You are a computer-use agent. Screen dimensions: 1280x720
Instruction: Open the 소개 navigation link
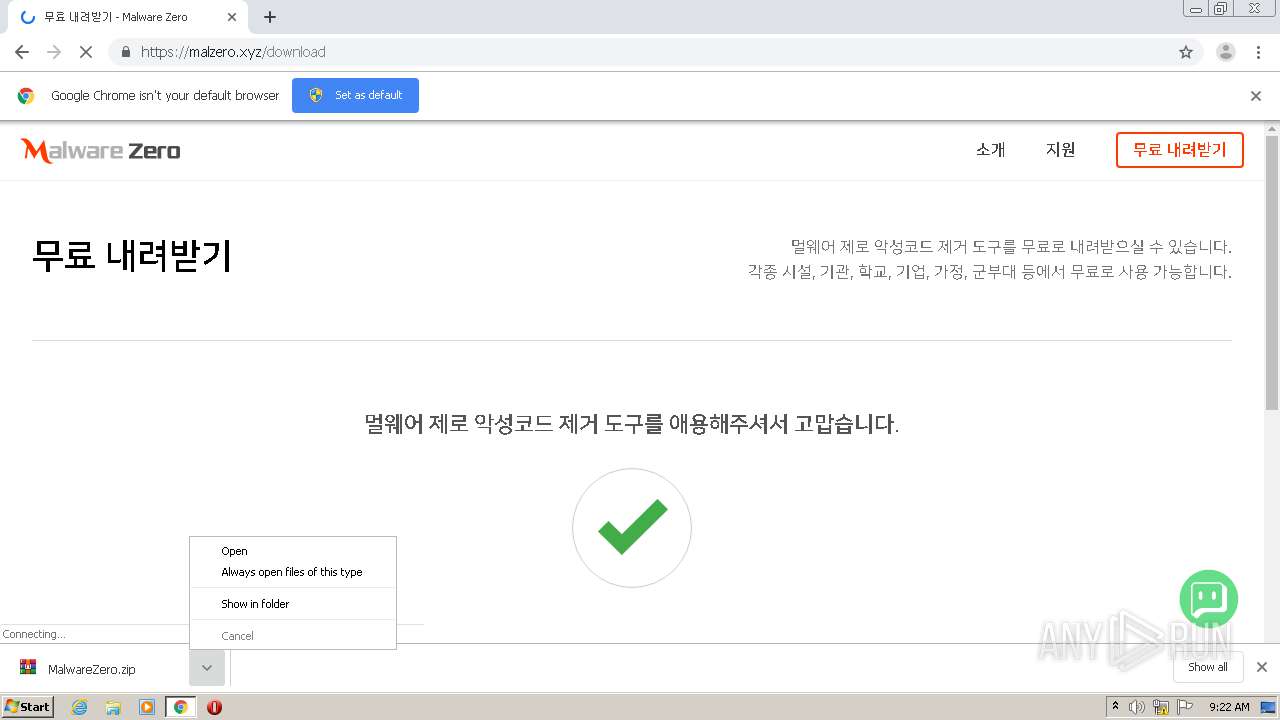991,150
